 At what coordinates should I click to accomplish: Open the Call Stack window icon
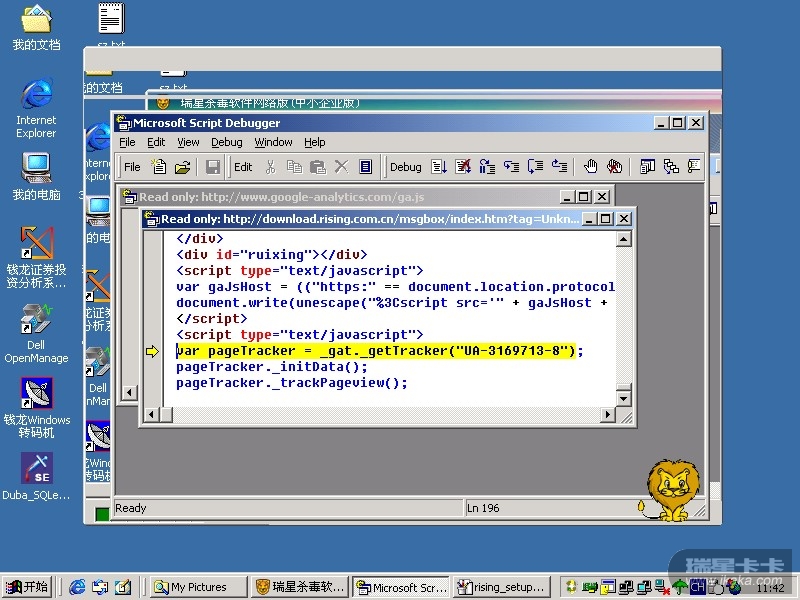pyautogui.click(x=671, y=166)
